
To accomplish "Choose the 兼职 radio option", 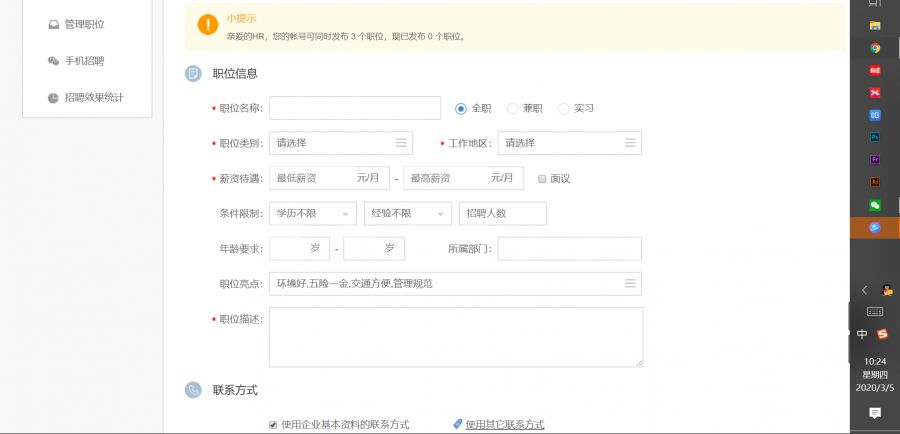I will 513,108.
